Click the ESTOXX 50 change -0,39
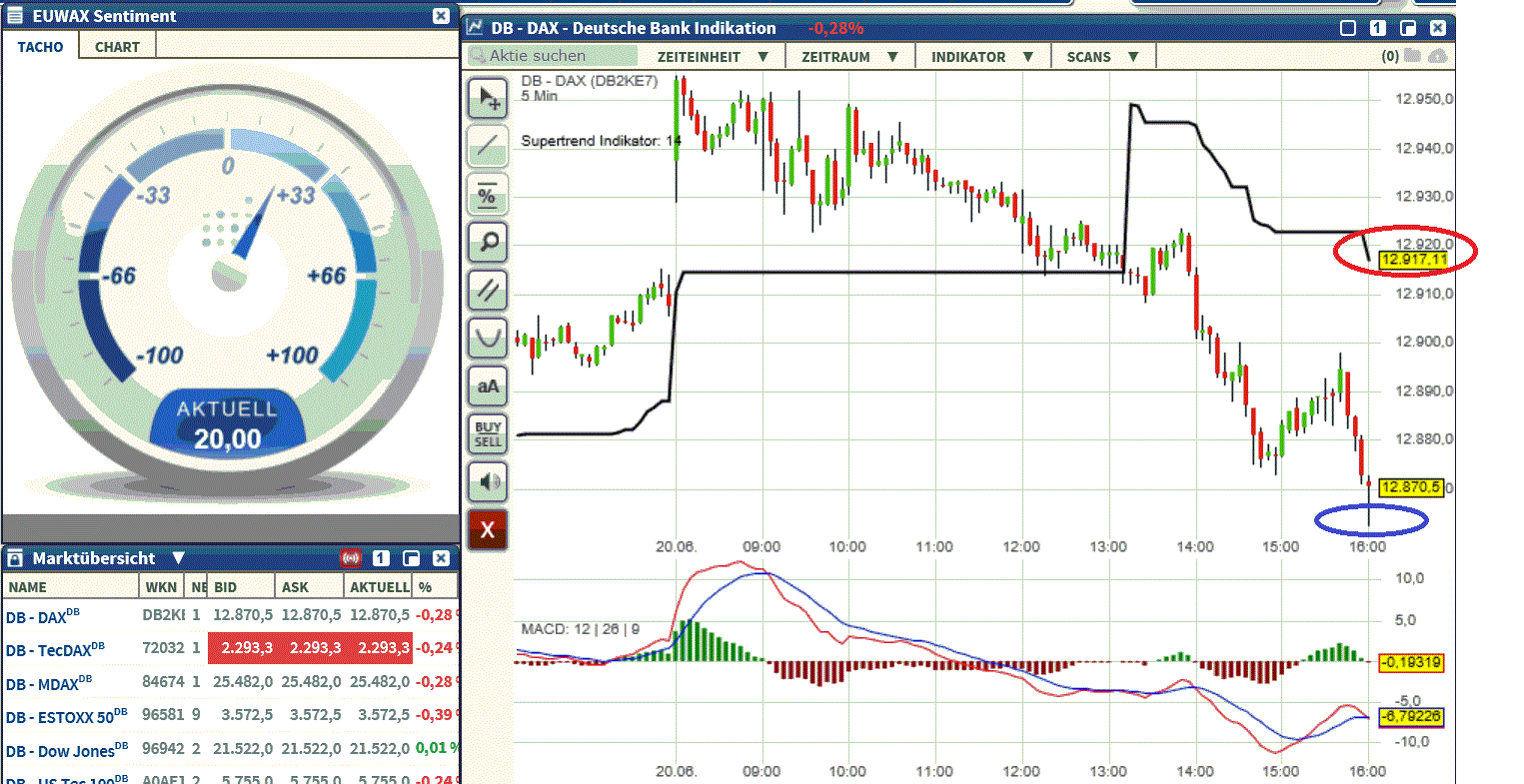Screen dimensions: 1524x784 (x=434, y=715)
